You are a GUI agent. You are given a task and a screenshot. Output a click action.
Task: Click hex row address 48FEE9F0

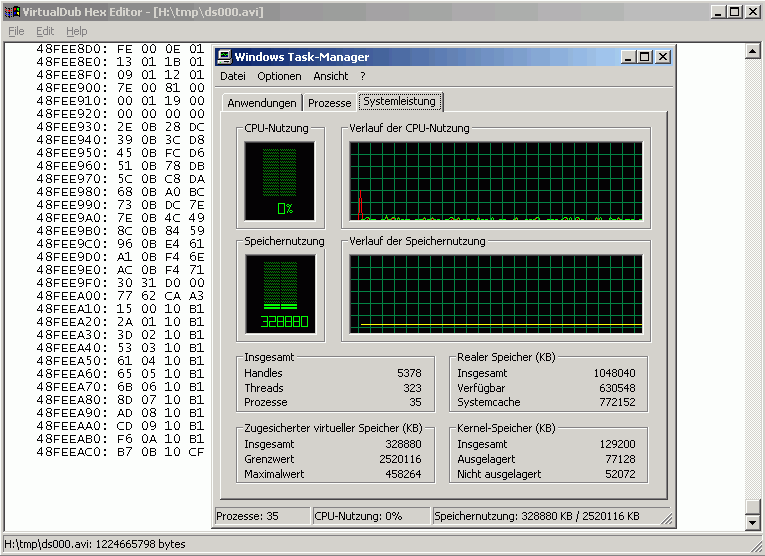click(x=72, y=283)
